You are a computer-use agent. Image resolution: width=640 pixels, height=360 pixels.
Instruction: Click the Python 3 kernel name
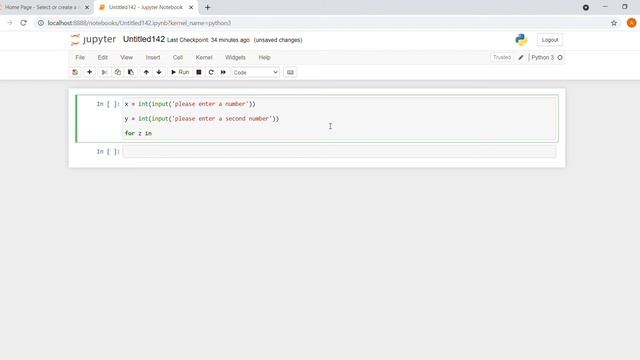click(x=542, y=58)
